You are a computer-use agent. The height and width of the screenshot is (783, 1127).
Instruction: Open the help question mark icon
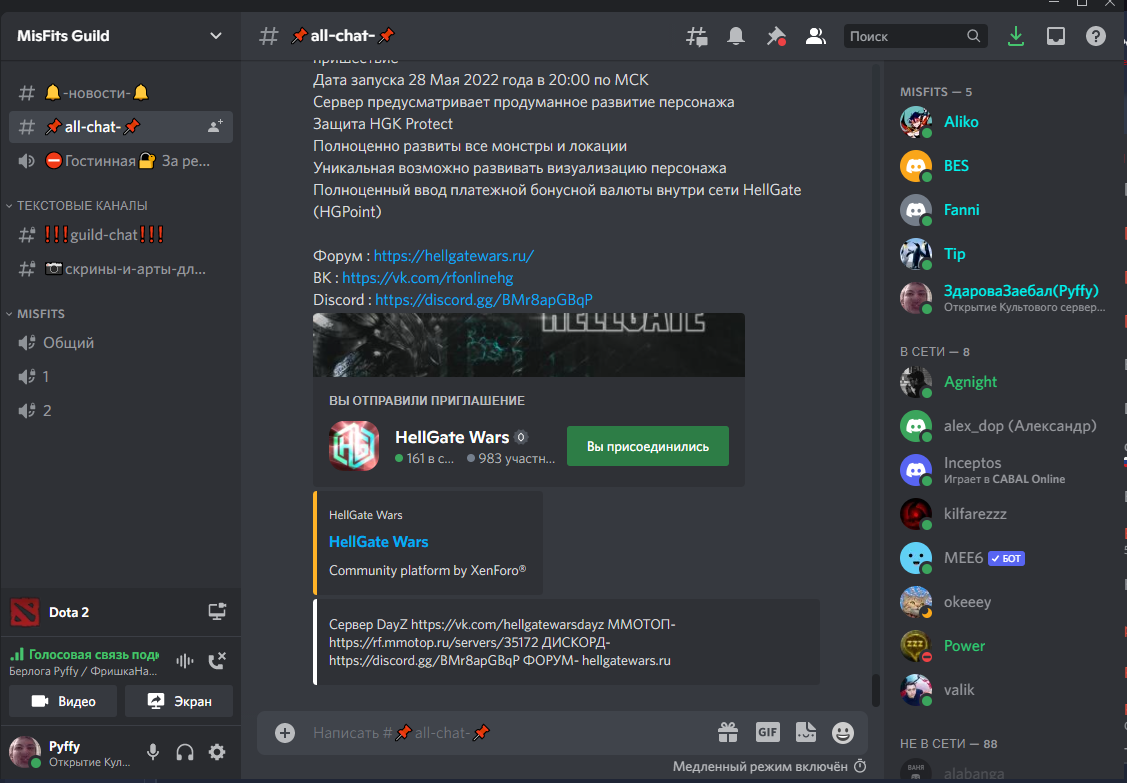pyautogui.click(x=1095, y=36)
